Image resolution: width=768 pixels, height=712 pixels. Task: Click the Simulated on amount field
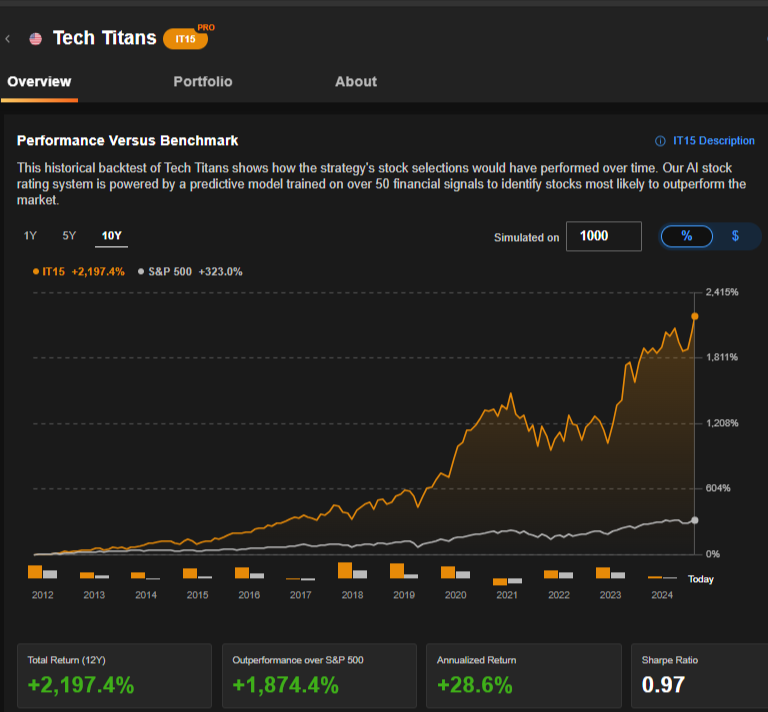[603, 236]
